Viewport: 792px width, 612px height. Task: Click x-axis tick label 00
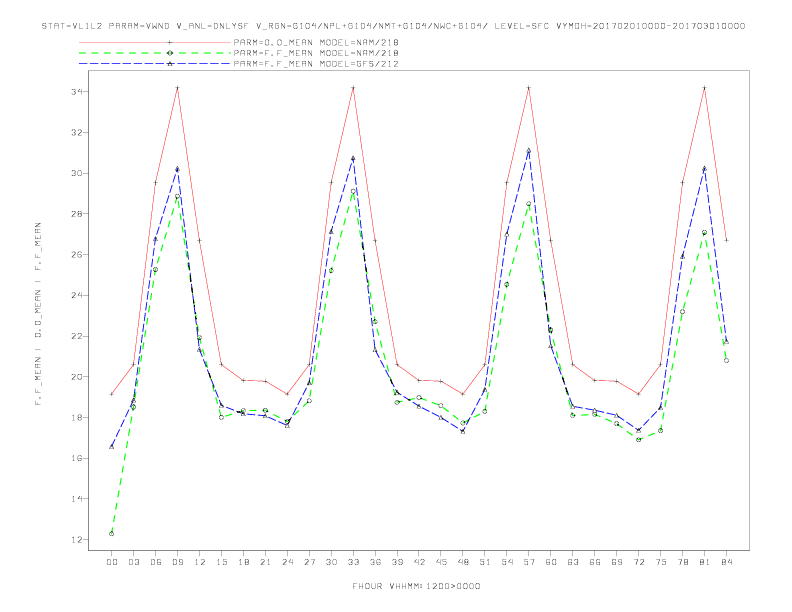coord(112,562)
